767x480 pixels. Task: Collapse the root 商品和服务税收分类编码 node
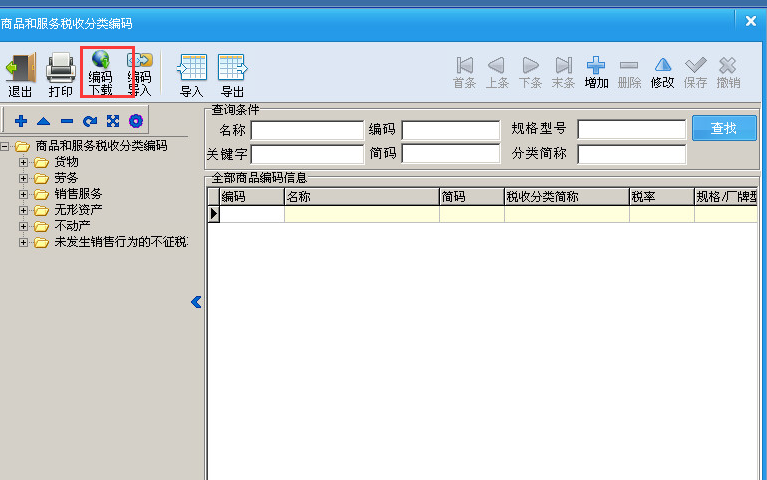pyautogui.click(x=7, y=146)
